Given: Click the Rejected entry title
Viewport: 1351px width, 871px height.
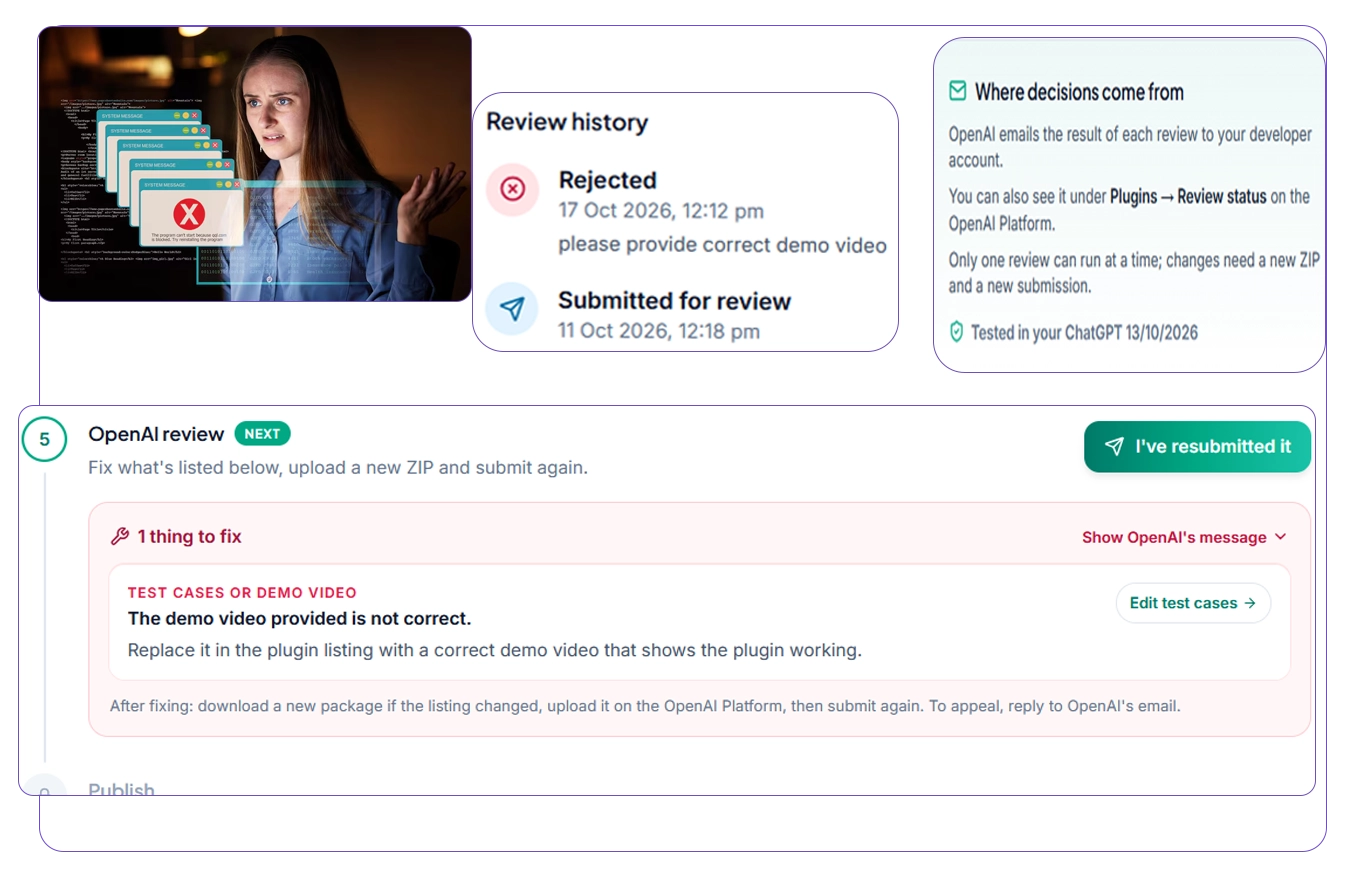Looking at the screenshot, I should click(x=607, y=180).
